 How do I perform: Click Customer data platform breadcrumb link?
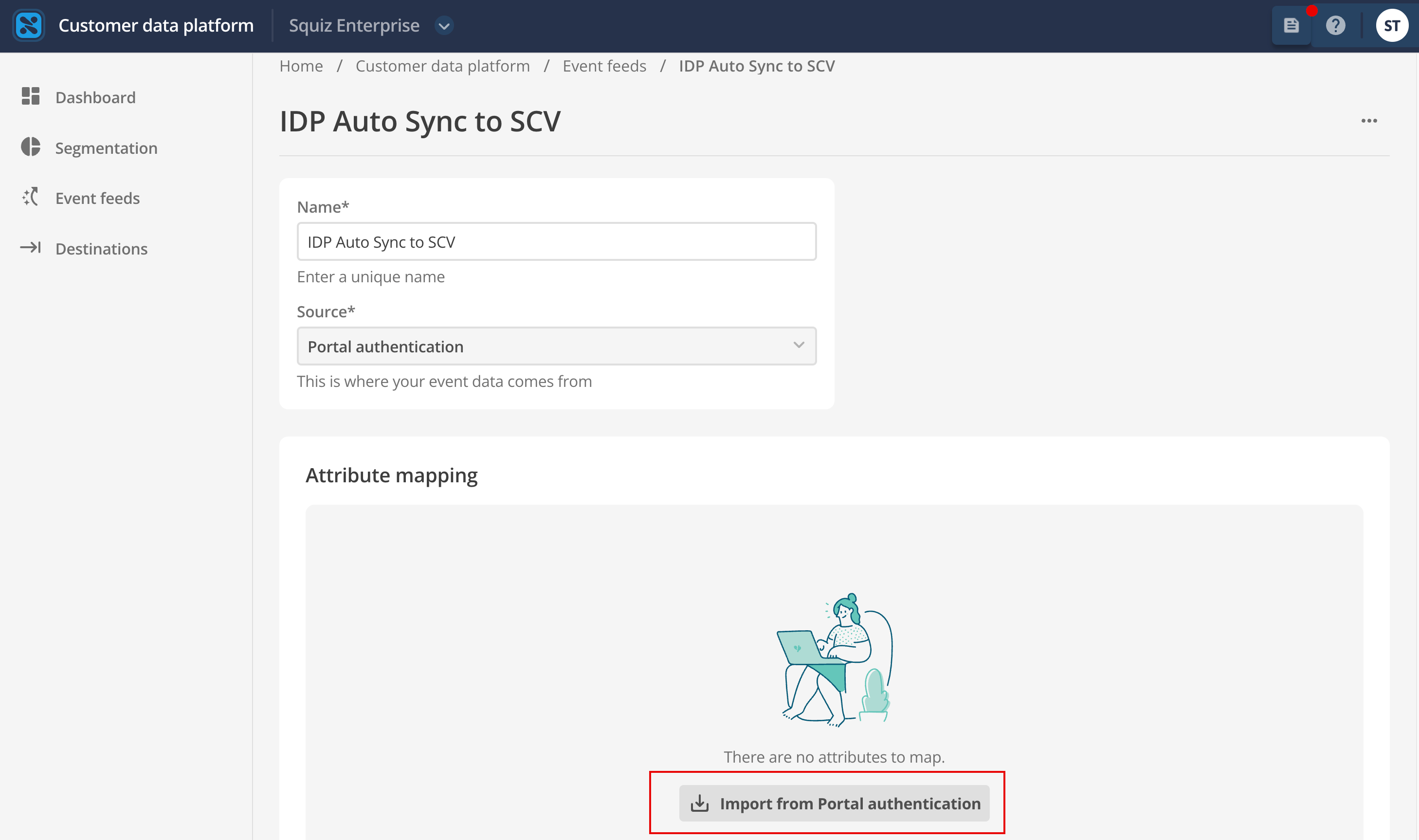tap(442, 66)
